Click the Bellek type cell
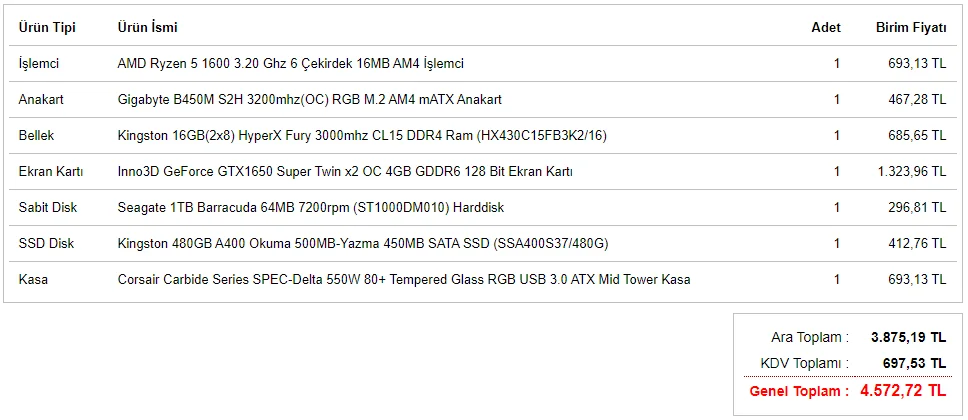 [37, 136]
